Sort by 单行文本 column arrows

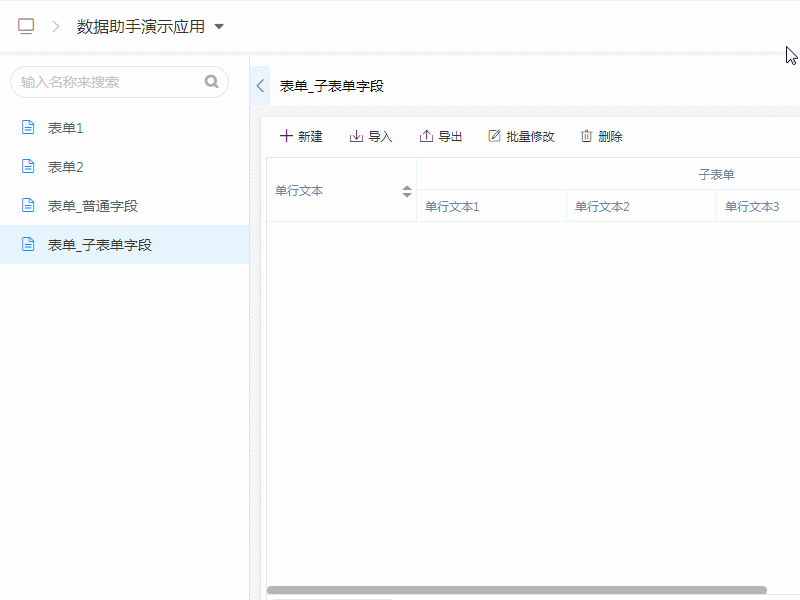click(407, 191)
